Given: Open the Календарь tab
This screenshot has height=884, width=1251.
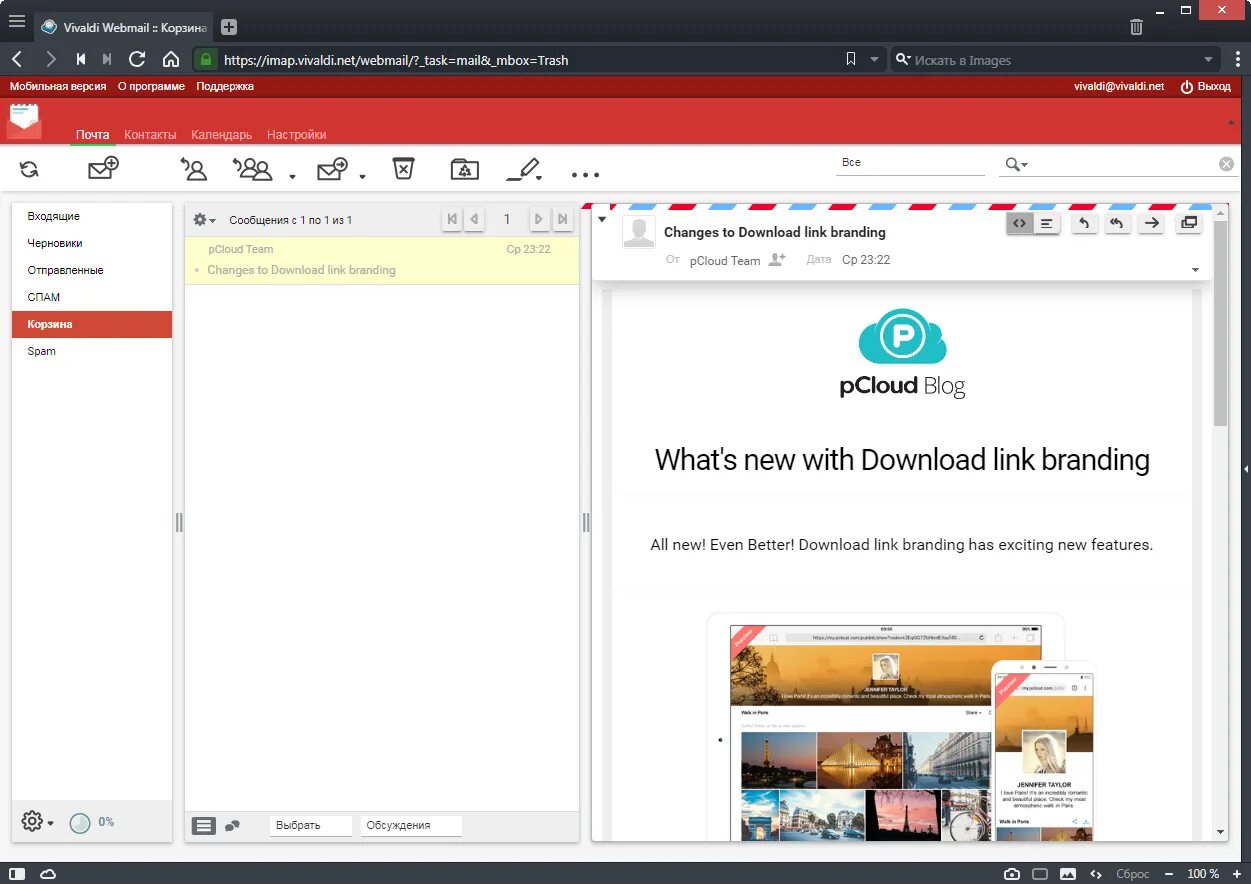Looking at the screenshot, I should pyautogui.click(x=221, y=134).
